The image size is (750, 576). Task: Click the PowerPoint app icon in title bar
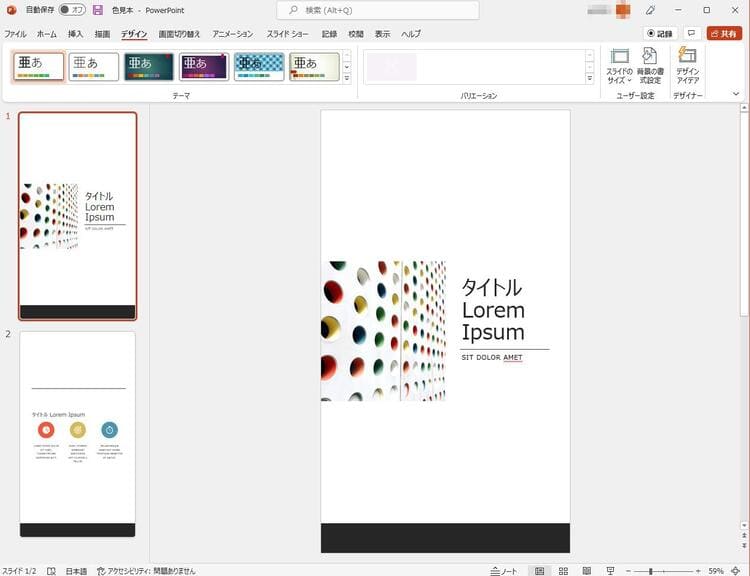(11, 10)
